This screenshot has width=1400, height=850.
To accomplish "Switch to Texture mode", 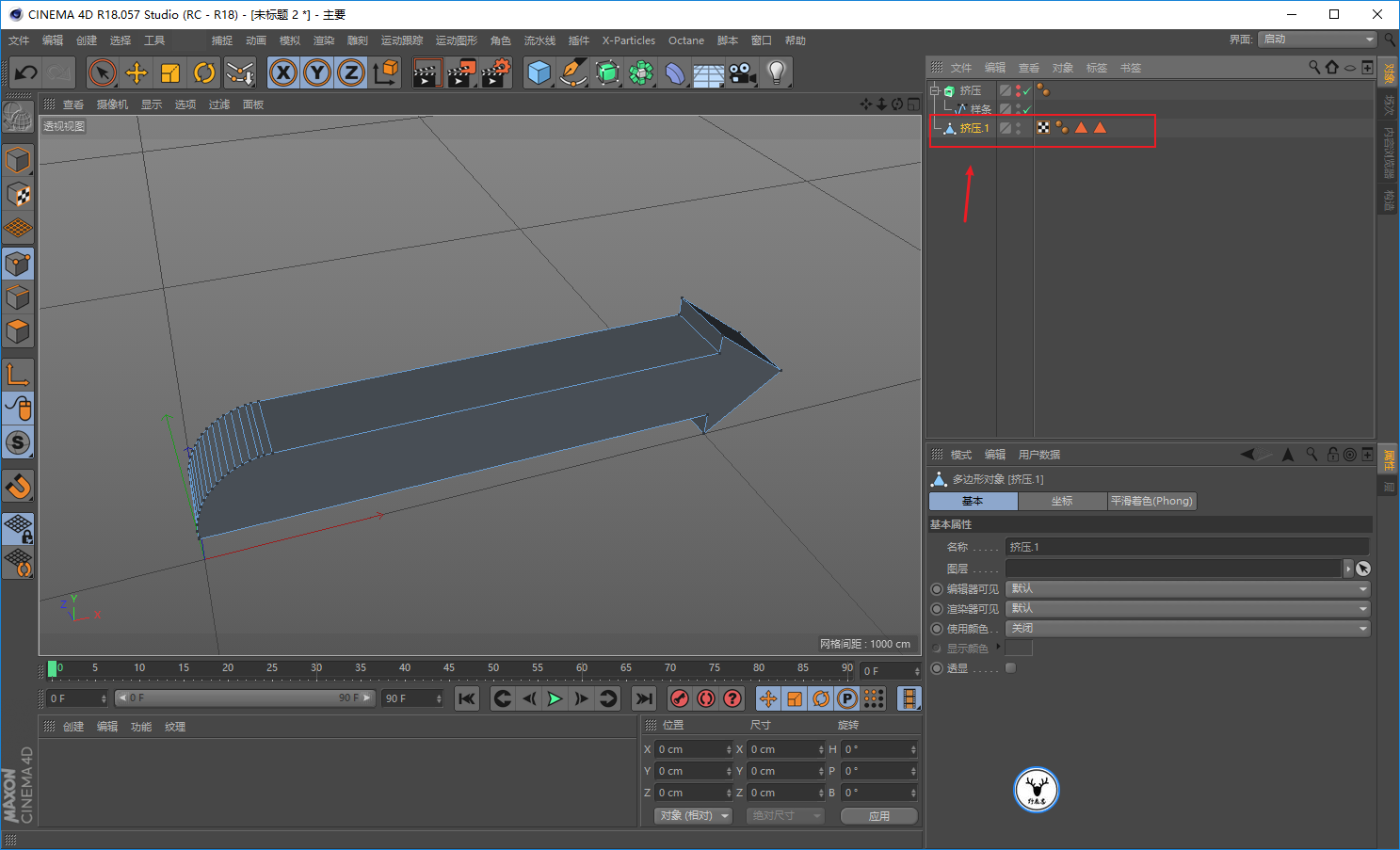I will point(18,194).
